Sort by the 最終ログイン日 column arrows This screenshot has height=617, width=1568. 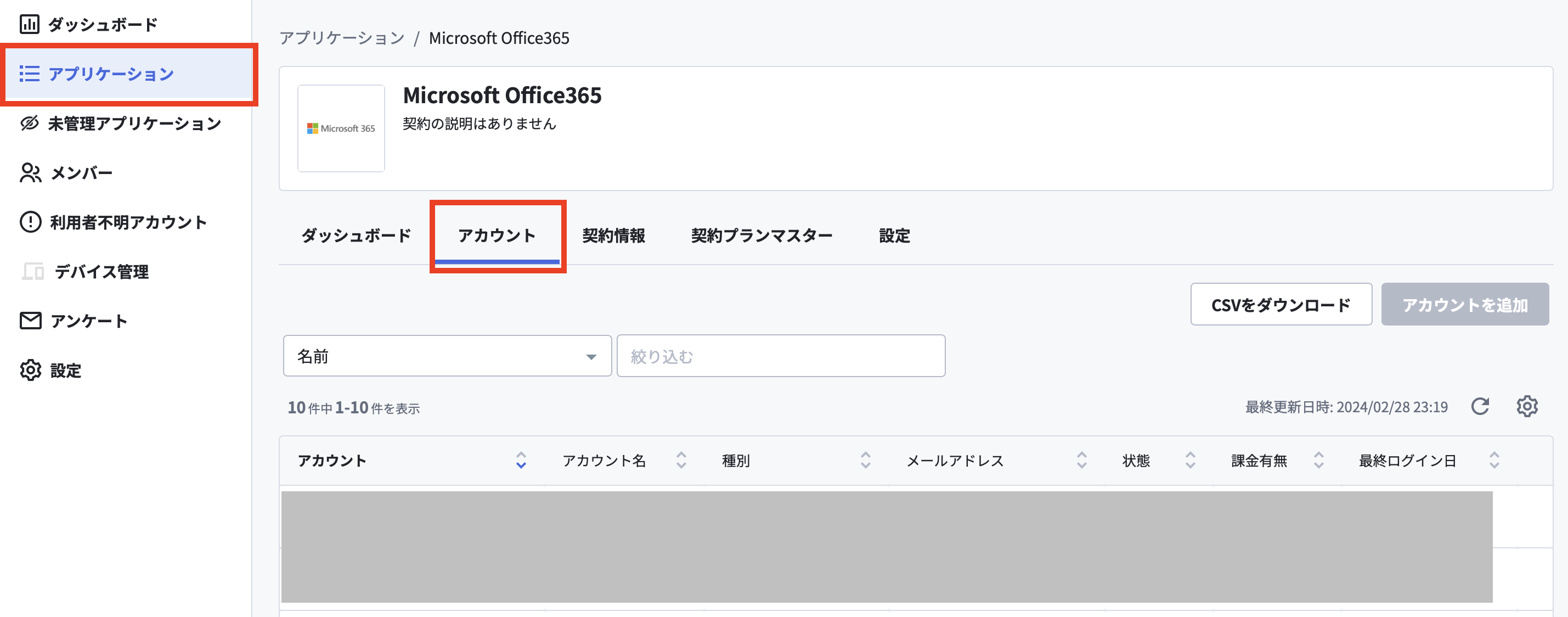pos(1494,461)
